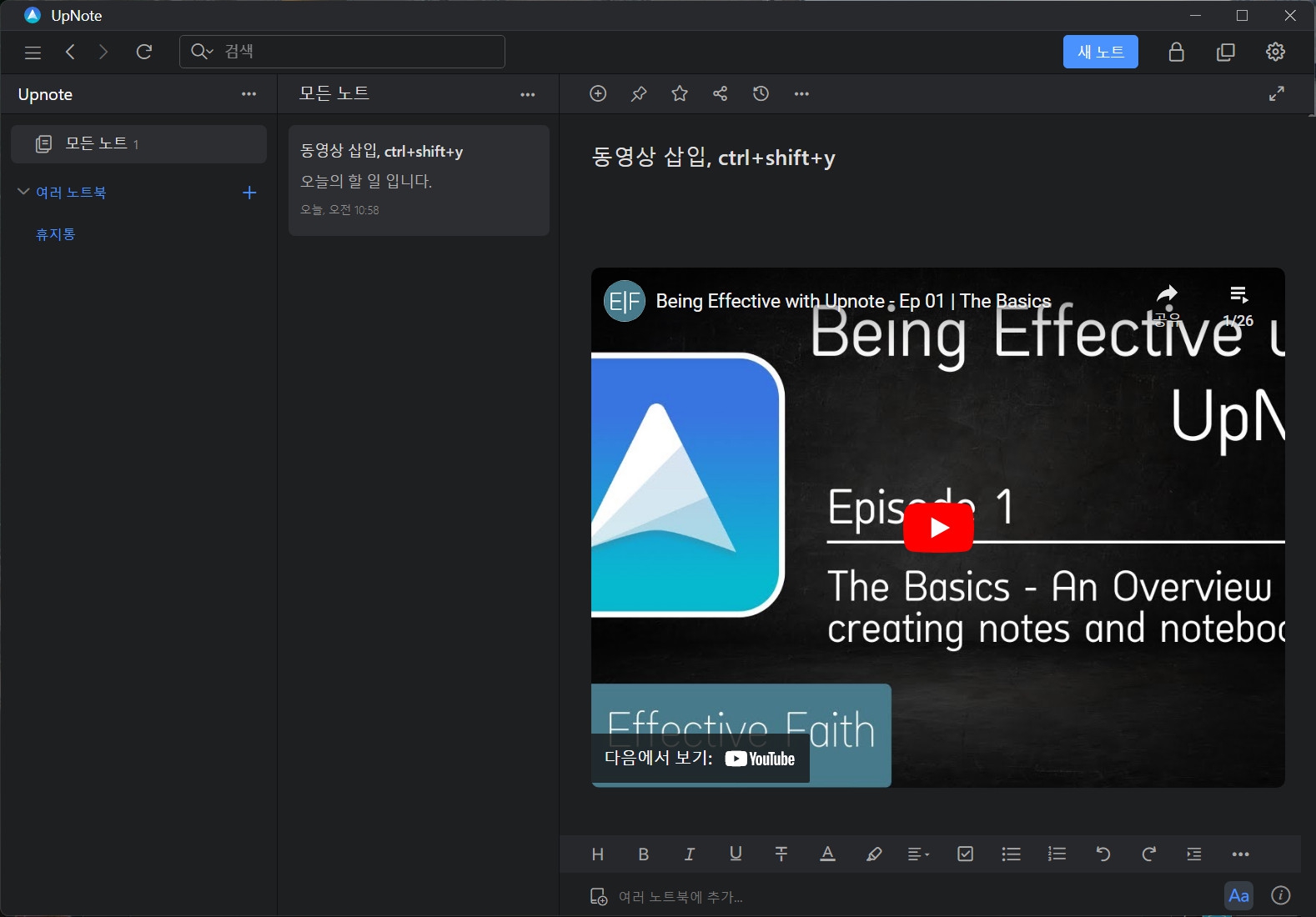Share the note
This screenshot has height=917, width=1316.
721,93
